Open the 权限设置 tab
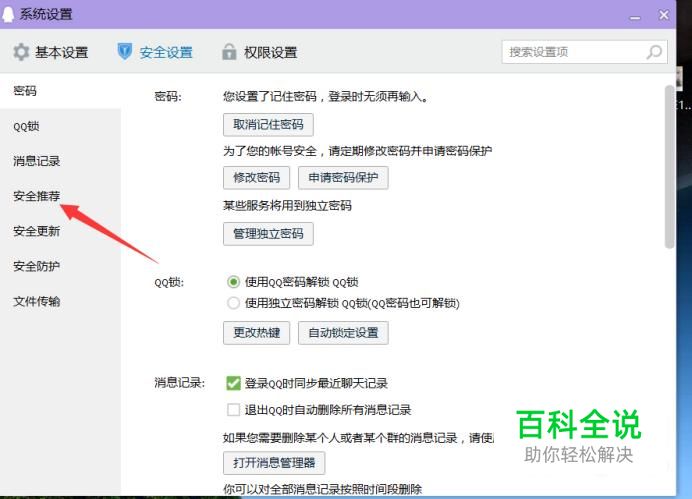Viewport: 692px width, 499px height. (260, 53)
